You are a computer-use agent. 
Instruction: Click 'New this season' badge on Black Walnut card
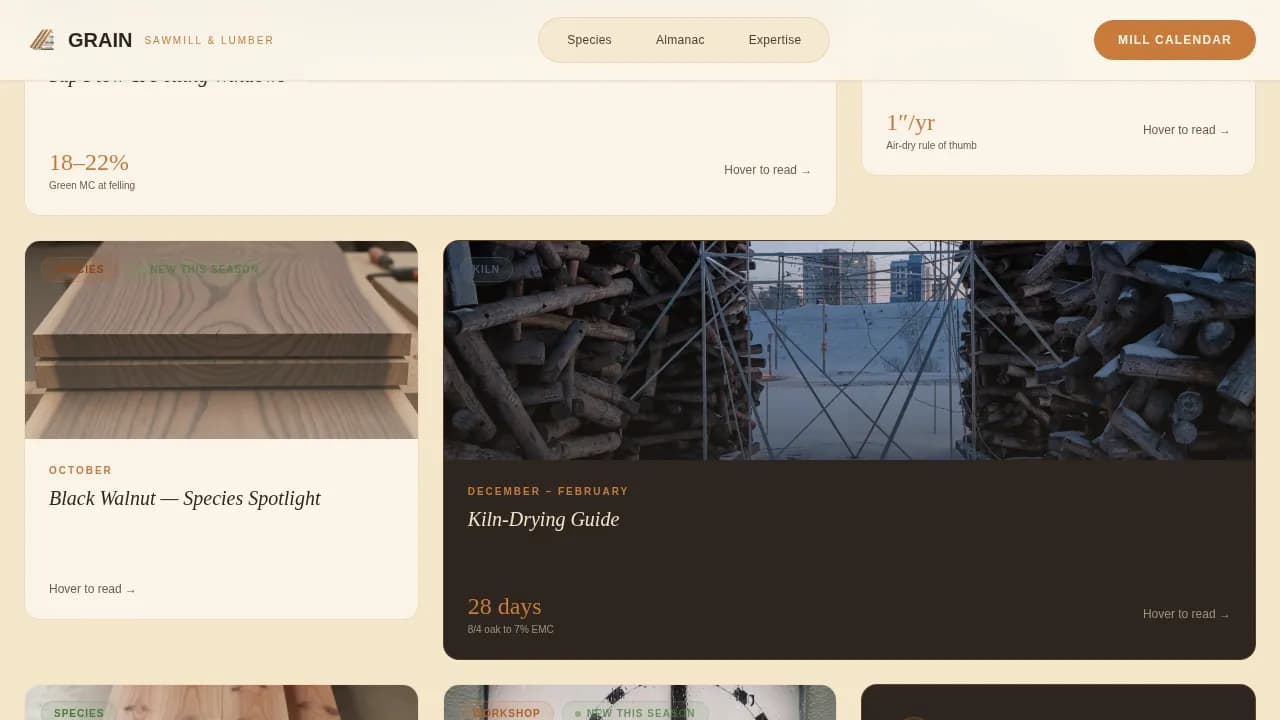point(198,269)
